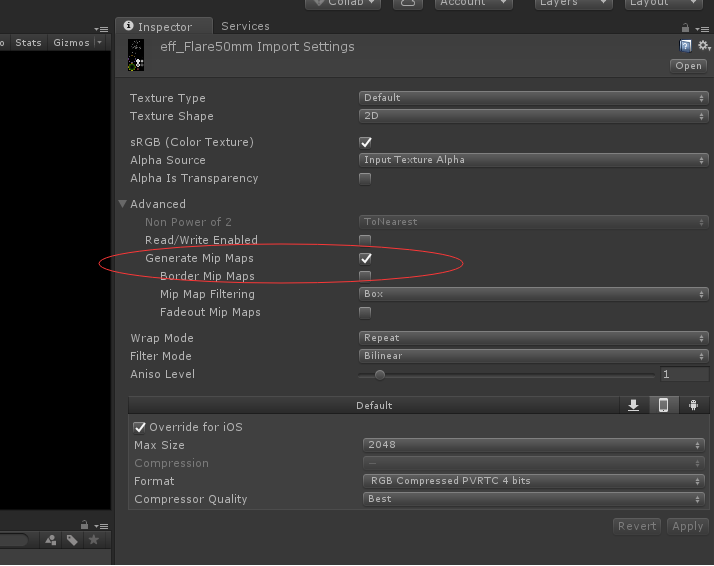Toggle the Inspector lock icon
Screen dimensions: 714x566
pyautogui.click(x=685, y=28)
